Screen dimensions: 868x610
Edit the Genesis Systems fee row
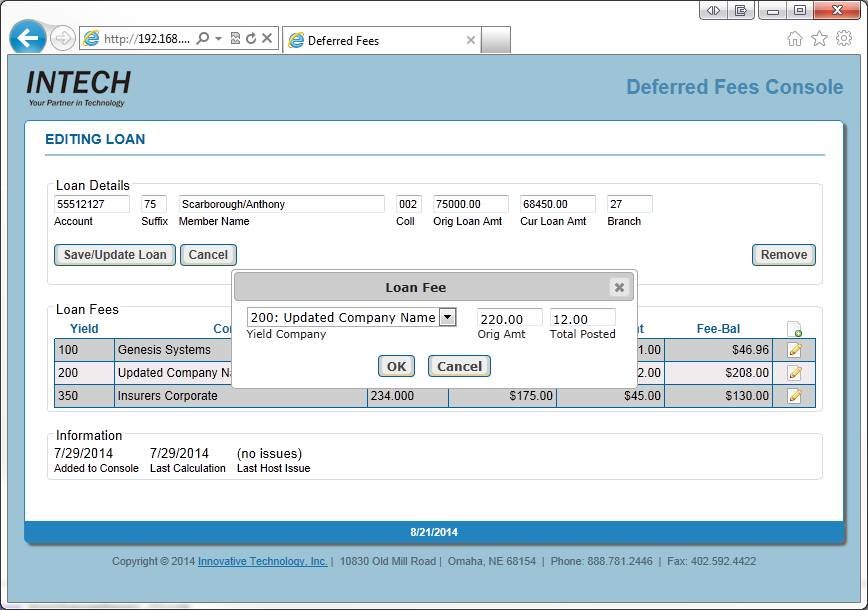[795, 350]
